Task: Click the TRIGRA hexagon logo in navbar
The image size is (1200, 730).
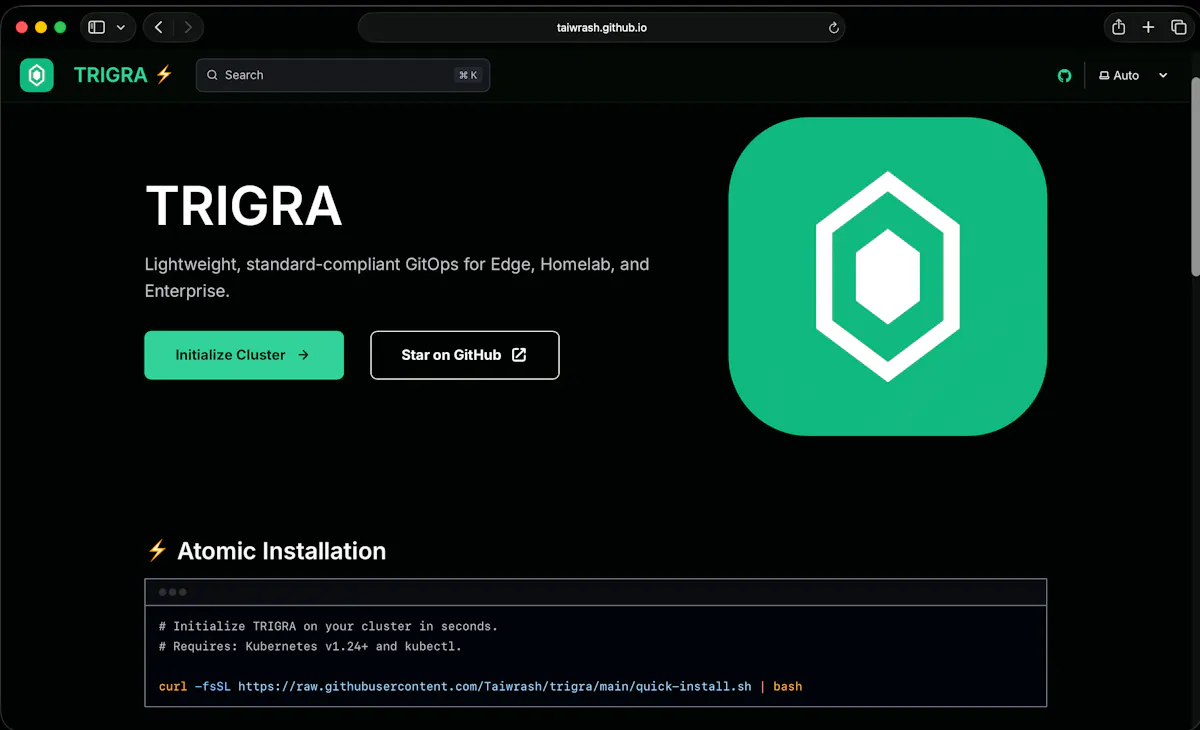Action: 37,75
